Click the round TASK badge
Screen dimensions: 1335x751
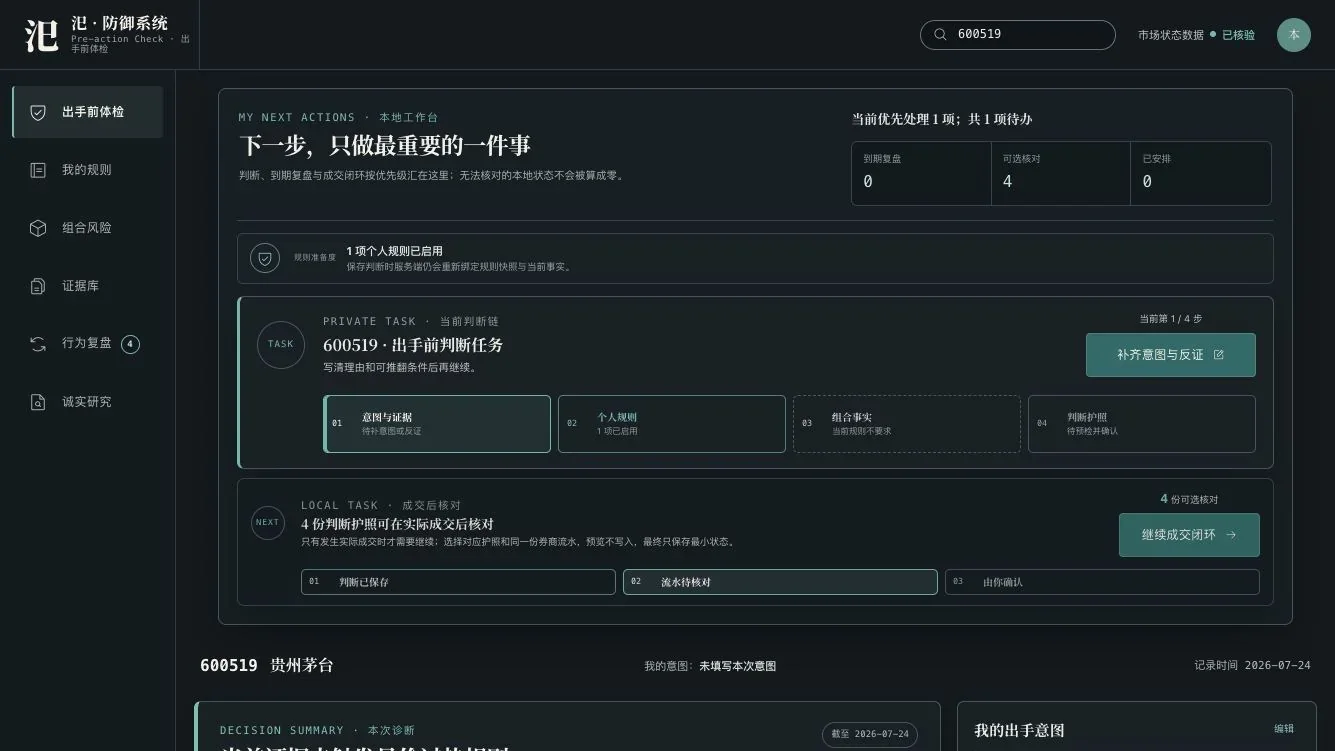(281, 344)
